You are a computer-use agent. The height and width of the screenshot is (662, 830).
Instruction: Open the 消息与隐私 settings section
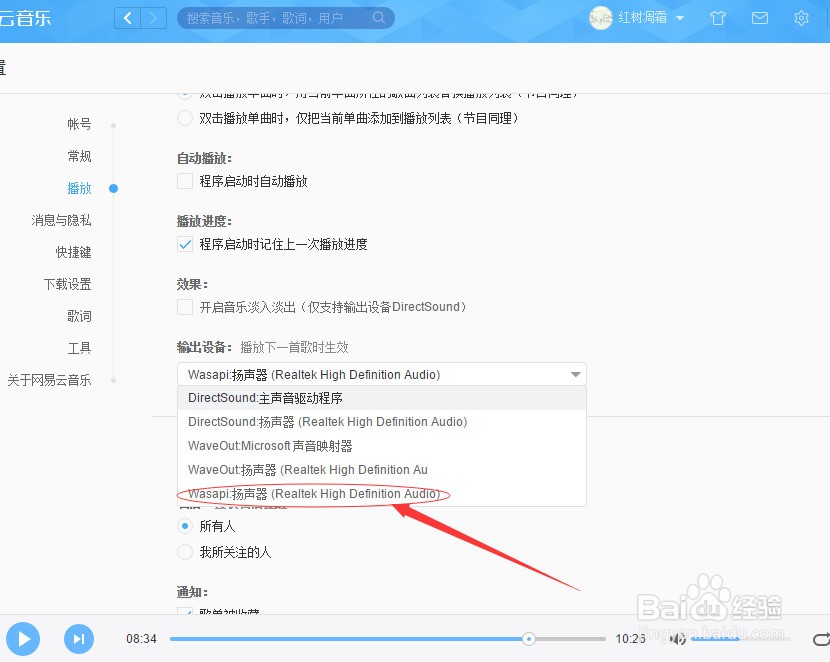point(61,220)
